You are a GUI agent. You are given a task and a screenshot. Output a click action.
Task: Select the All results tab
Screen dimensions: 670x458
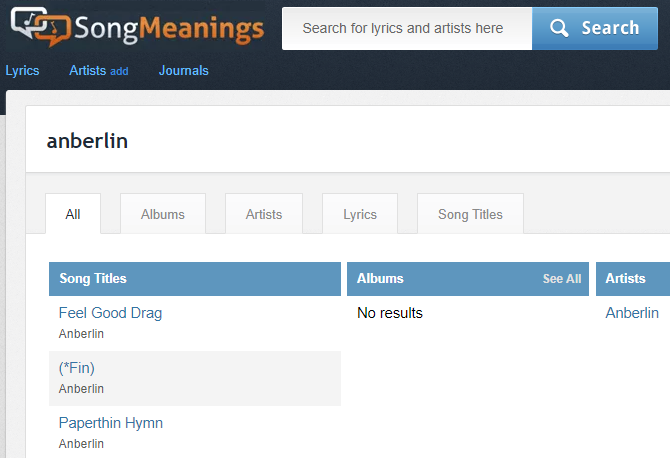(73, 214)
